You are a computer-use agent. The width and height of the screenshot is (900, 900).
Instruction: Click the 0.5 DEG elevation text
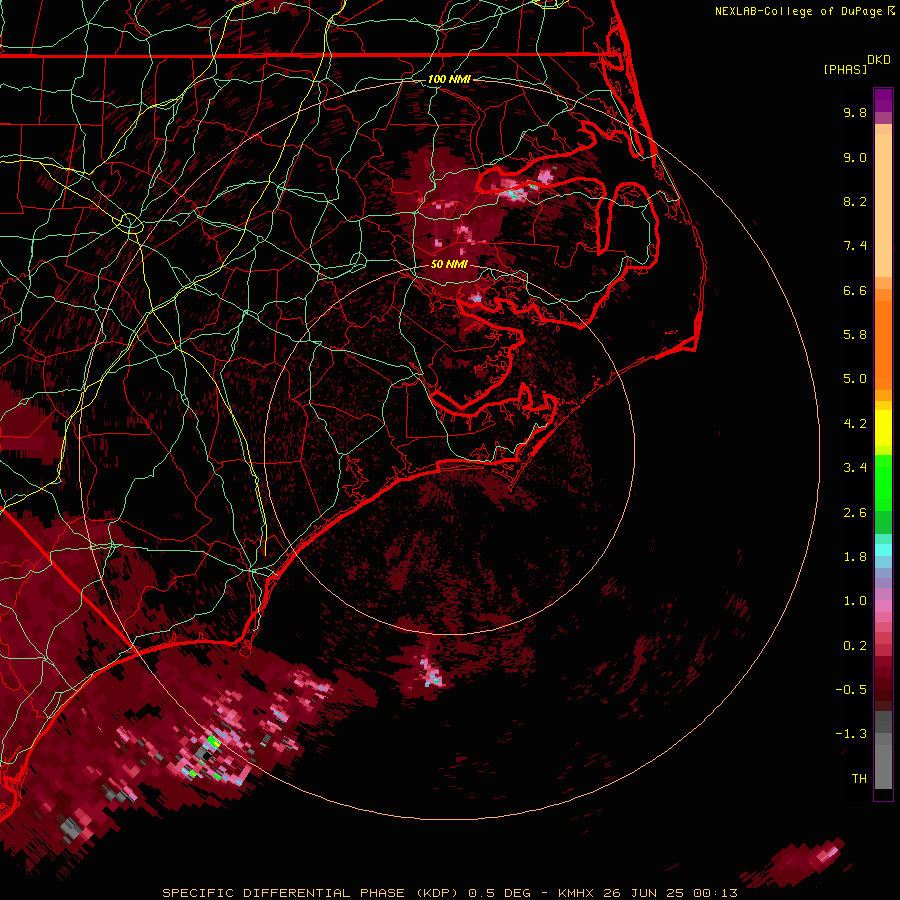(x=500, y=893)
